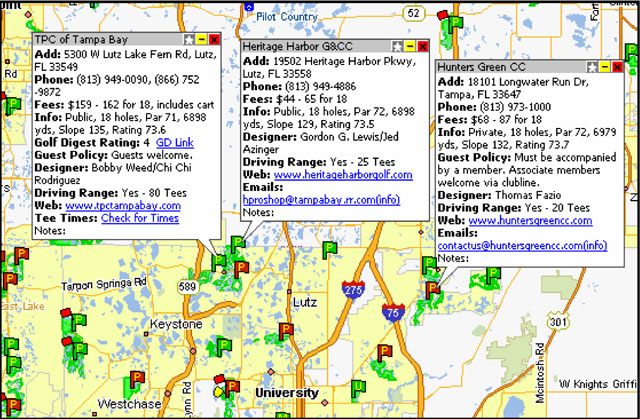
Task: Click the upper green flag with red marker west of Keystone
Action: (78, 322)
